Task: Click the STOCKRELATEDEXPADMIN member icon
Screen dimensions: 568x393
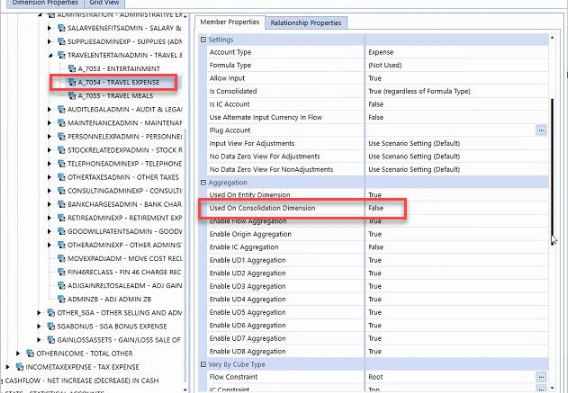Action: click(x=62, y=150)
